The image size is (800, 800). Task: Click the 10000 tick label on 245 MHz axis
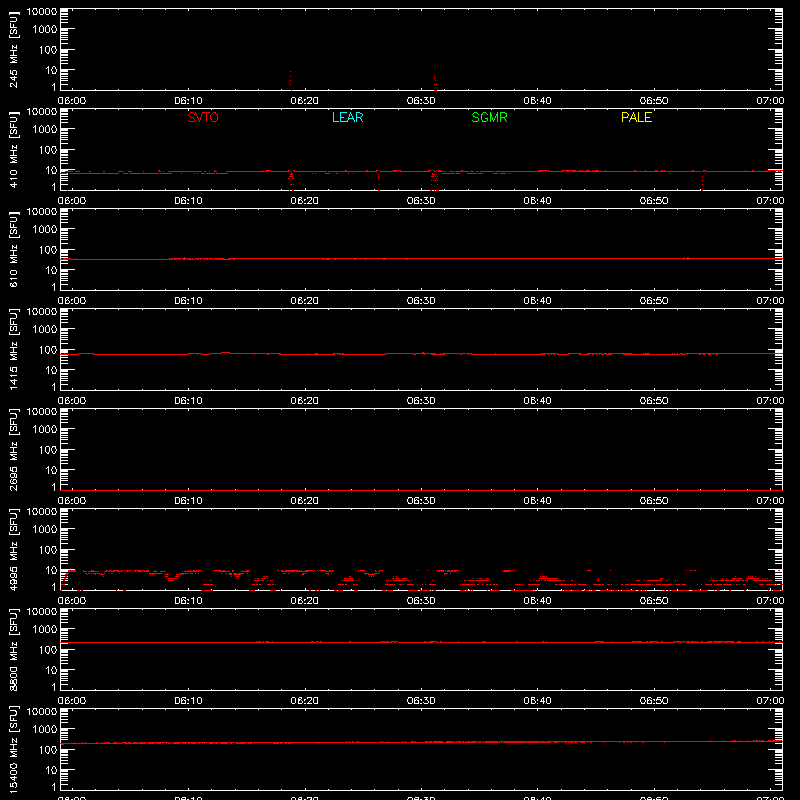click(x=42, y=12)
